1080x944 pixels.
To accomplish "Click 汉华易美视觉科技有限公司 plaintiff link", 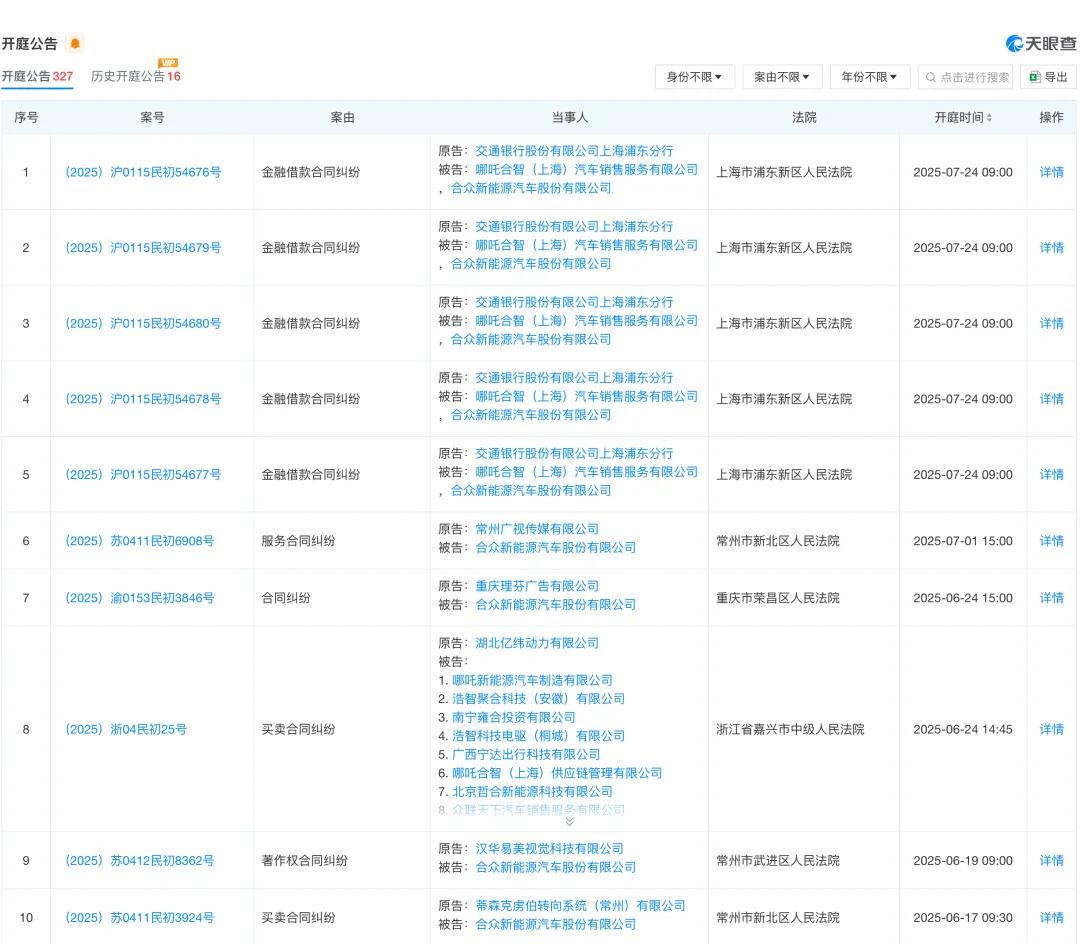I will click(549, 849).
